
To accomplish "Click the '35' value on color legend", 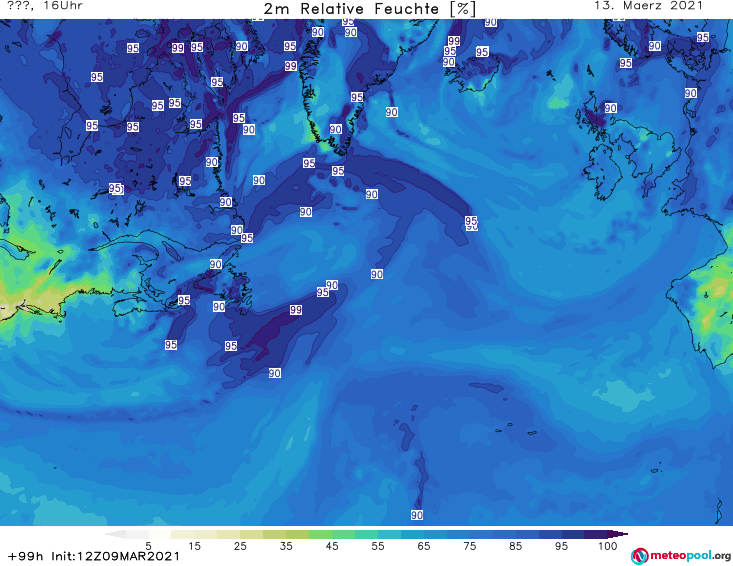I will click(286, 546).
